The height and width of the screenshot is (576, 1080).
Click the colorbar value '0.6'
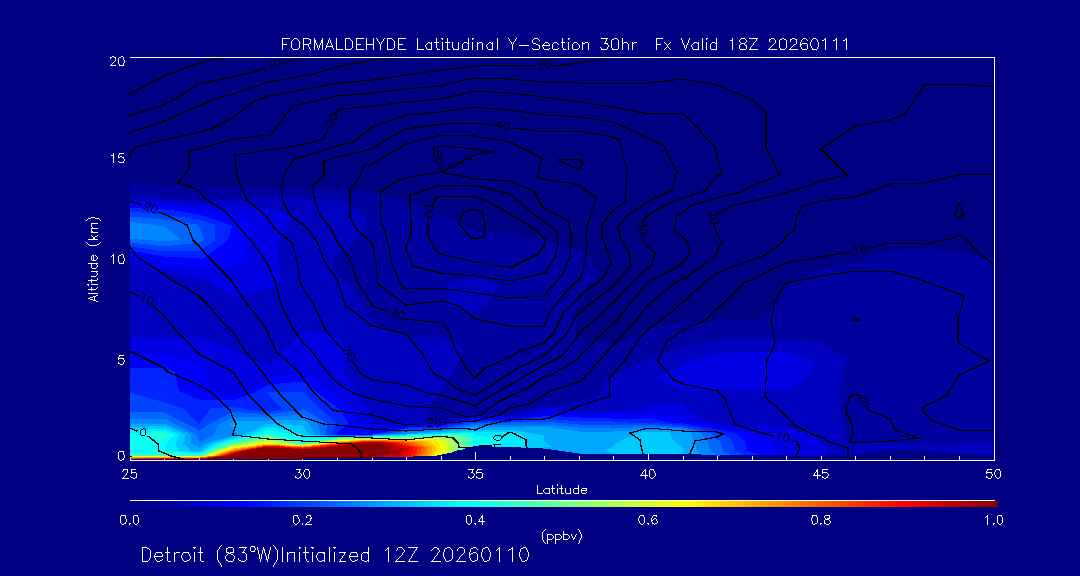click(x=647, y=520)
